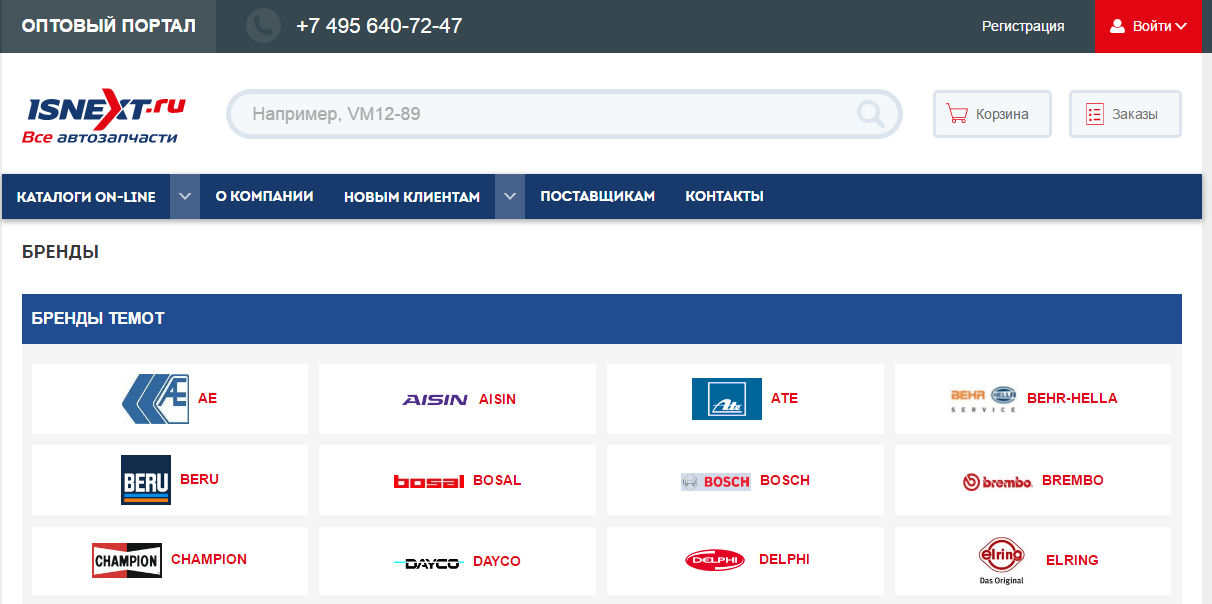Click the Bosal brand logo
Screen dimensions: 1212x604
point(429,481)
